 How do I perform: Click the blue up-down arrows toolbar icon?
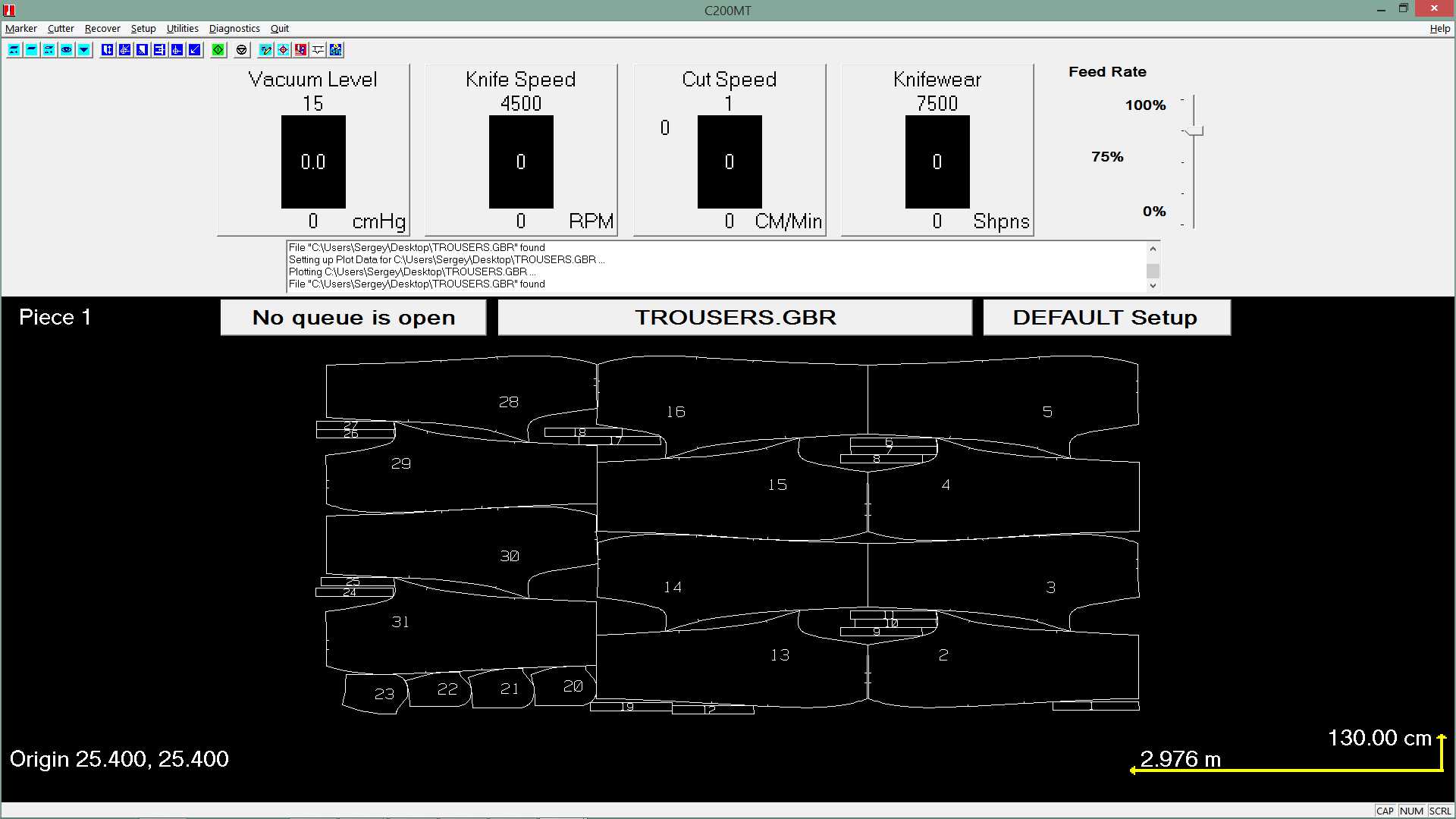(x=107, y=49)
